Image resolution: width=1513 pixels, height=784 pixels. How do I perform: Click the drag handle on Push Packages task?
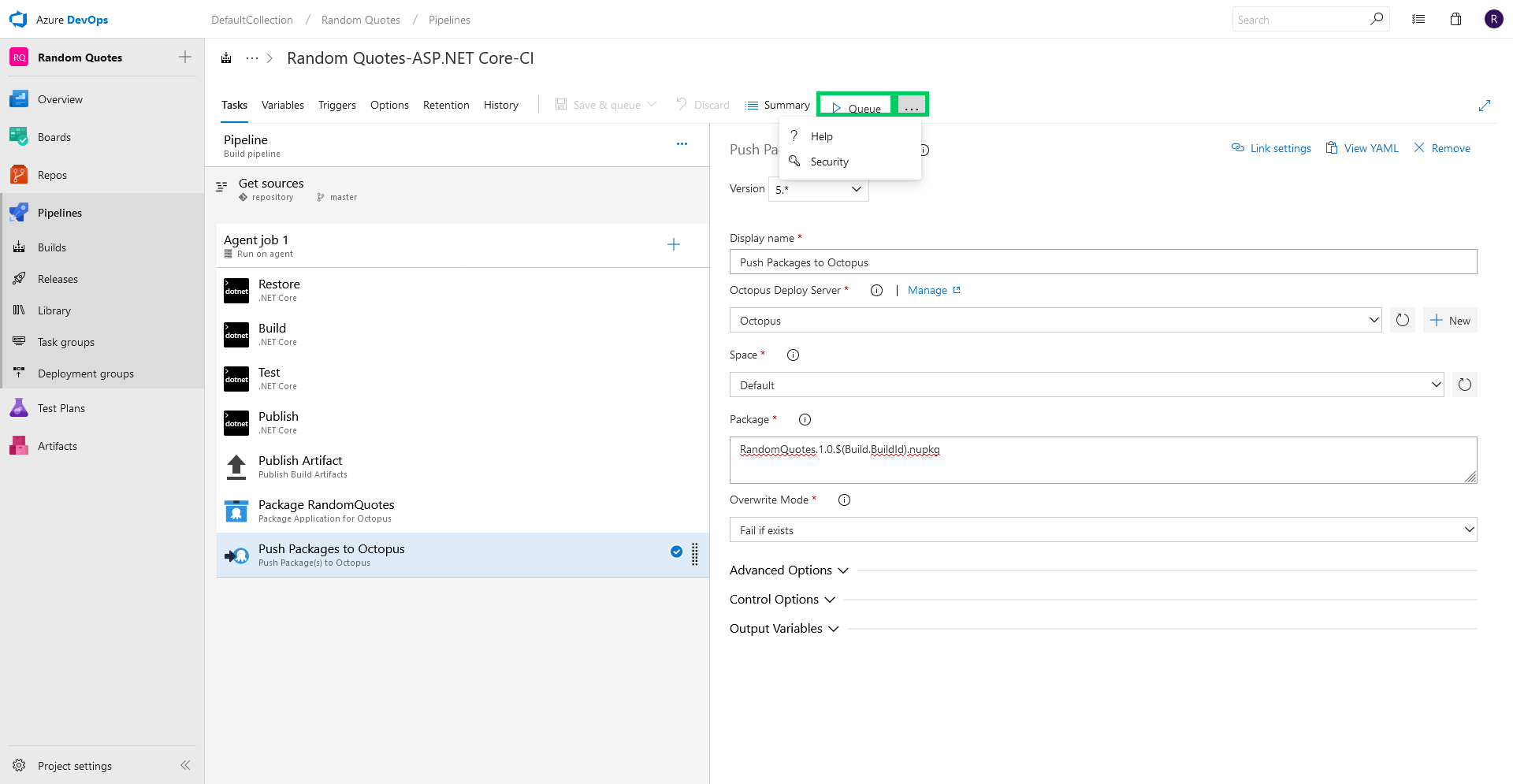pyautogui.click(x=695, y=554)
